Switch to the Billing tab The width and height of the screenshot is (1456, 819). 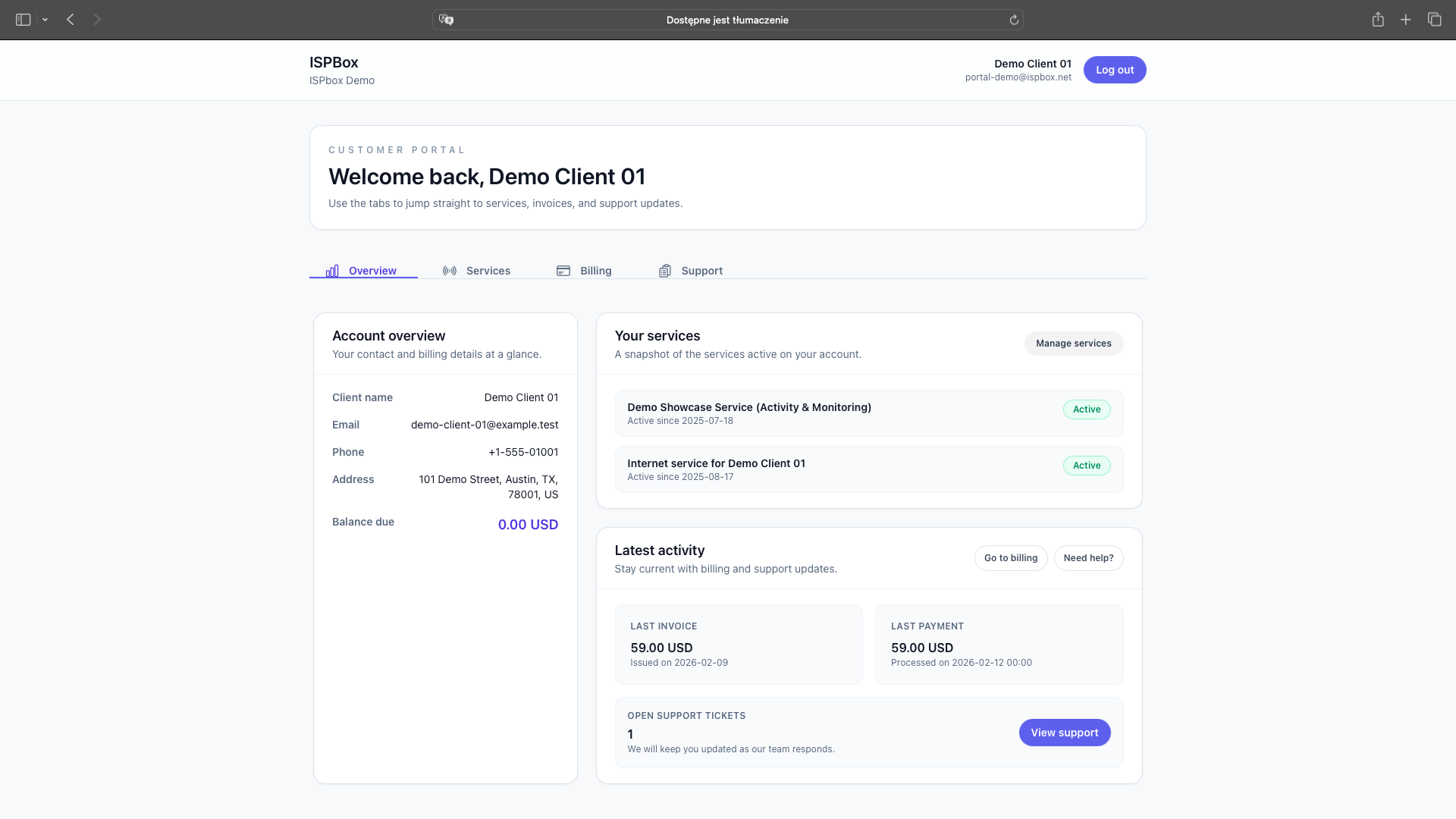coord(596,270)
